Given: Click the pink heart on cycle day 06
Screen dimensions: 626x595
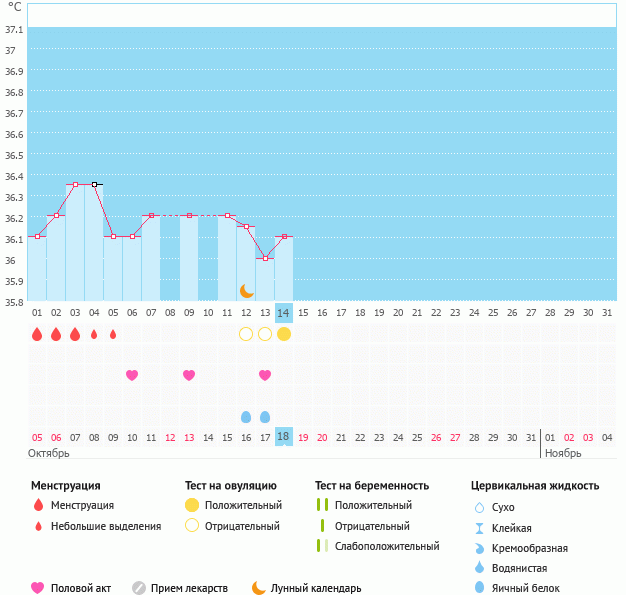Looking at the screenshot, I should pyautogui.click(x=132, y=375).
